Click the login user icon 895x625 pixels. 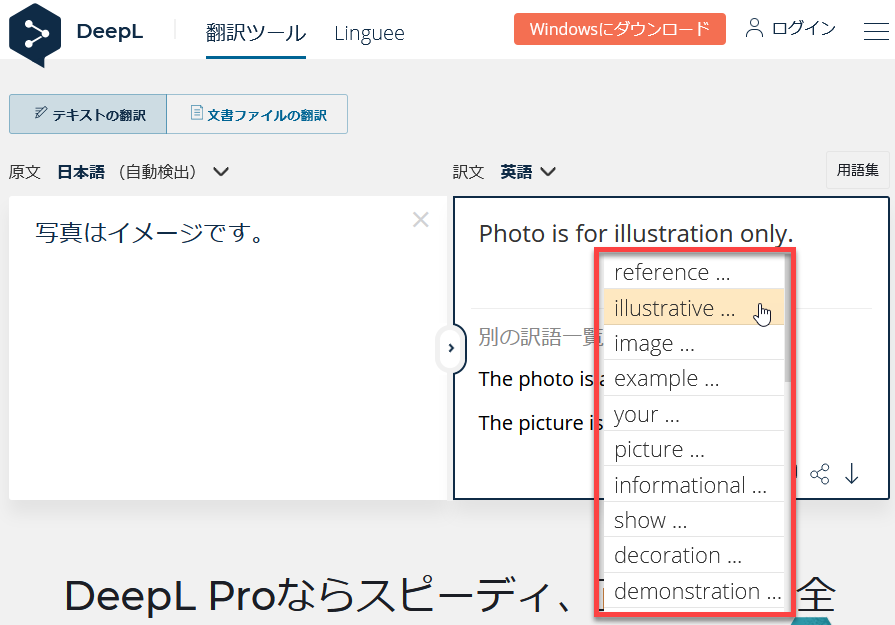click(x=754, y=28)
